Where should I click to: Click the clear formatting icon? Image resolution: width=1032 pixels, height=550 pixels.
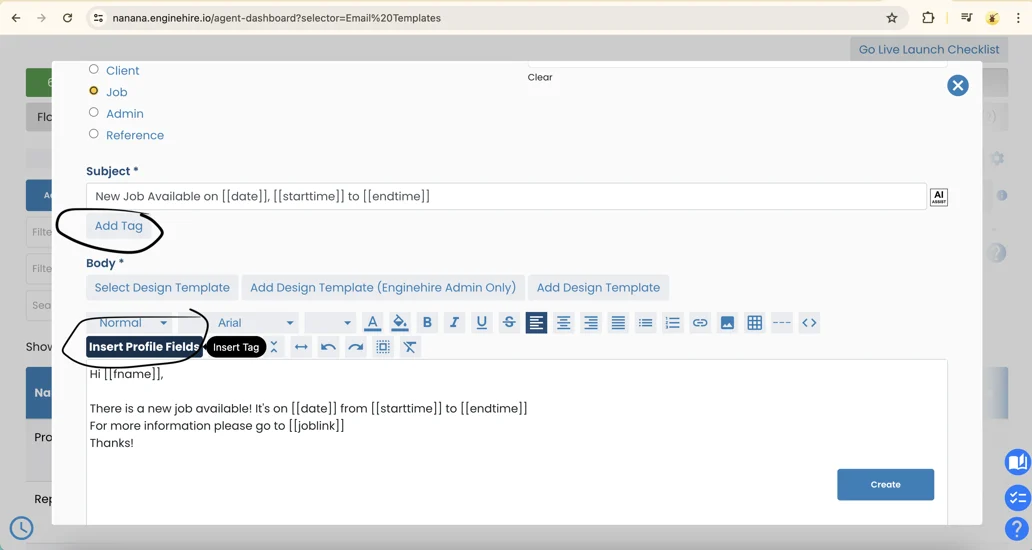[410, 347]
